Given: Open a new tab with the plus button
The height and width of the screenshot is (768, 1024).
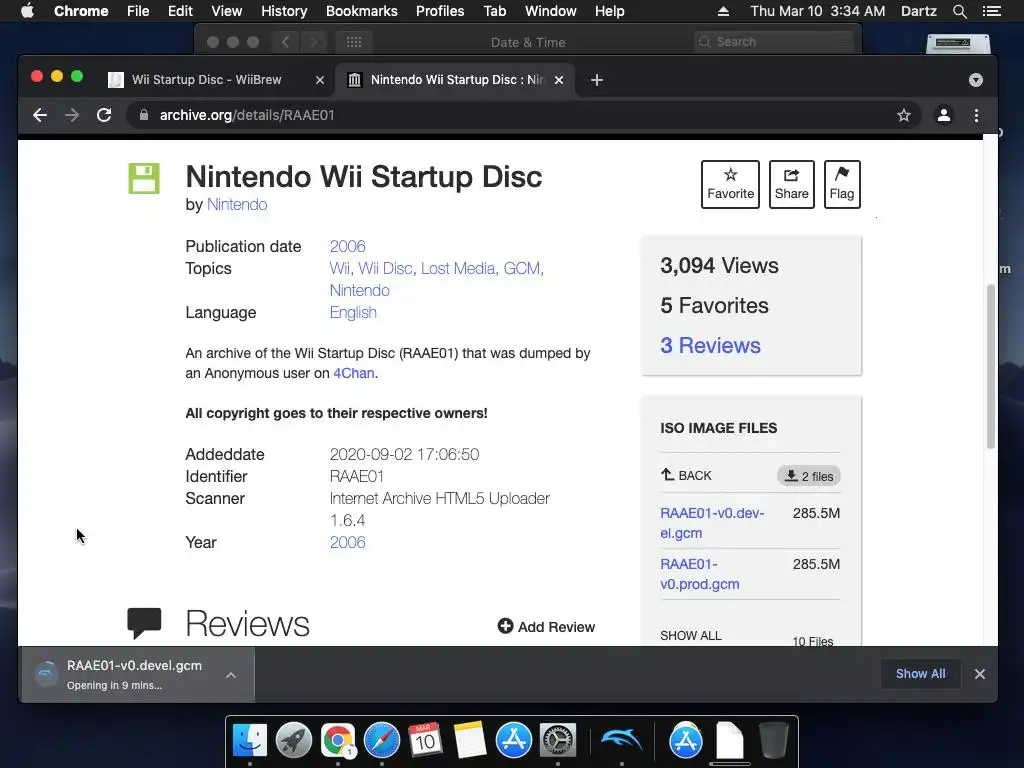Looking at the screenshot, I should [596, 80].
